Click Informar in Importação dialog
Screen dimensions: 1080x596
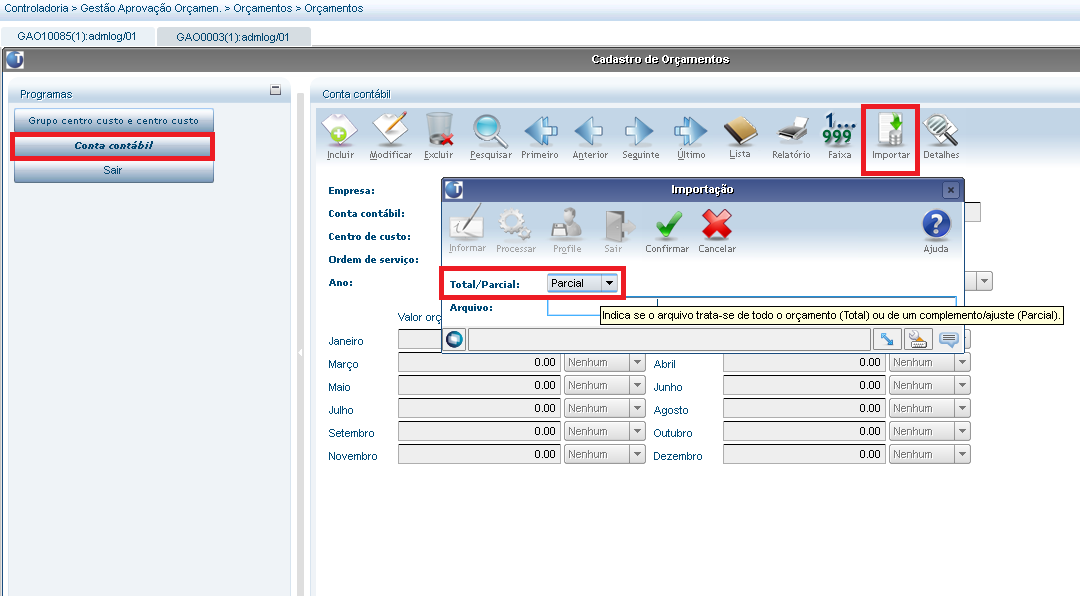467,231
